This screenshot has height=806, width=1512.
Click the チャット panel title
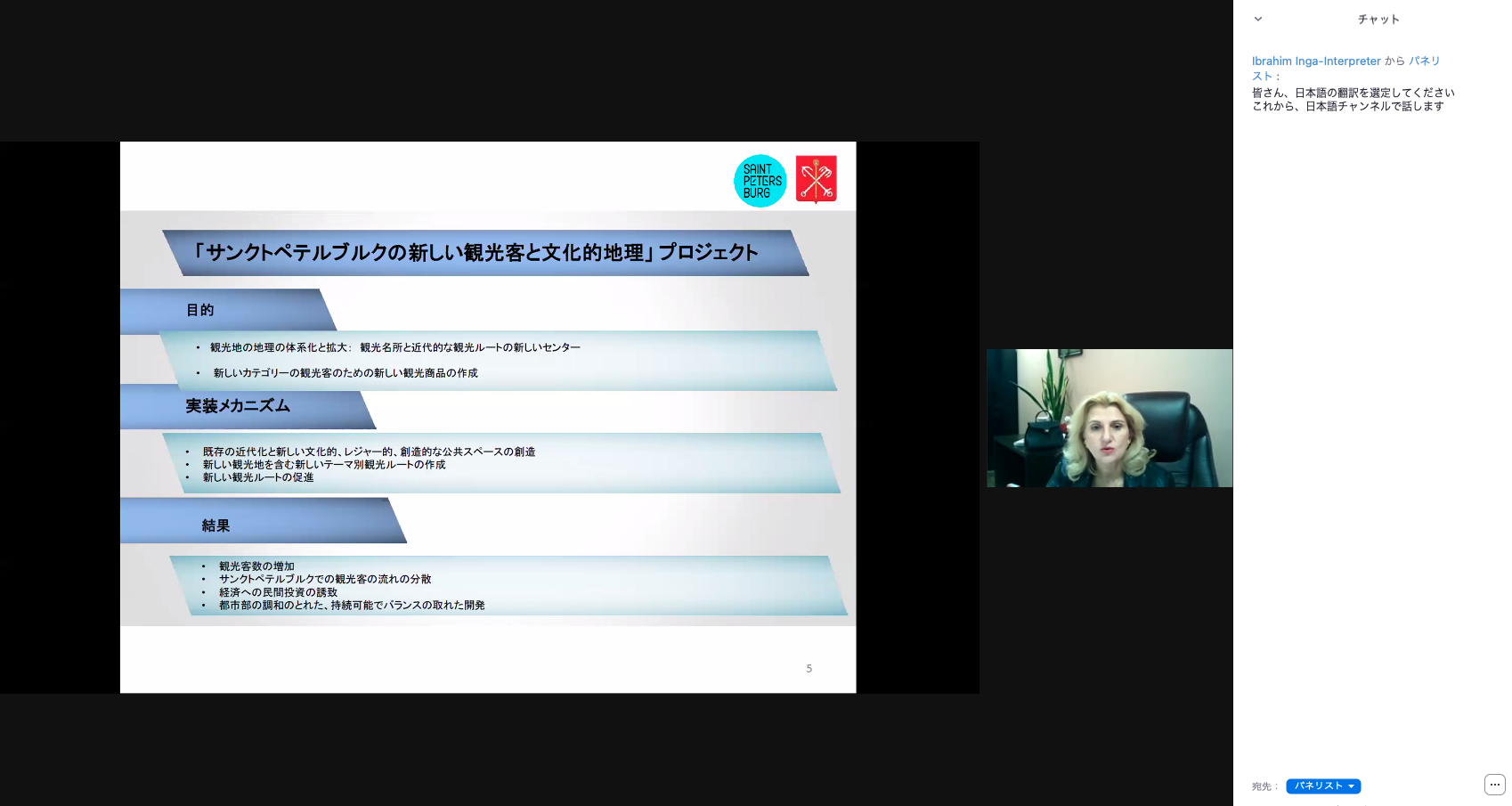1378,20
